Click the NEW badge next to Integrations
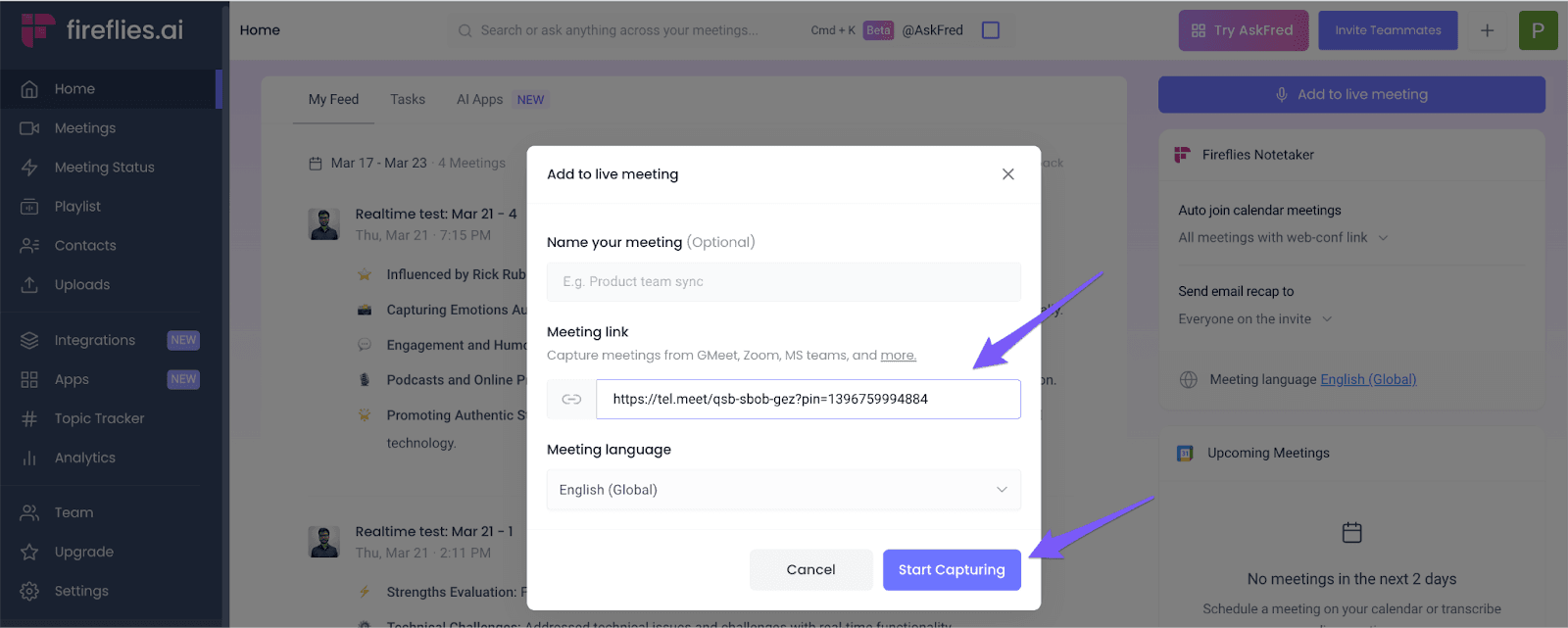The height and width of the screenshot is (628, 1568). (x=183, y=340)
